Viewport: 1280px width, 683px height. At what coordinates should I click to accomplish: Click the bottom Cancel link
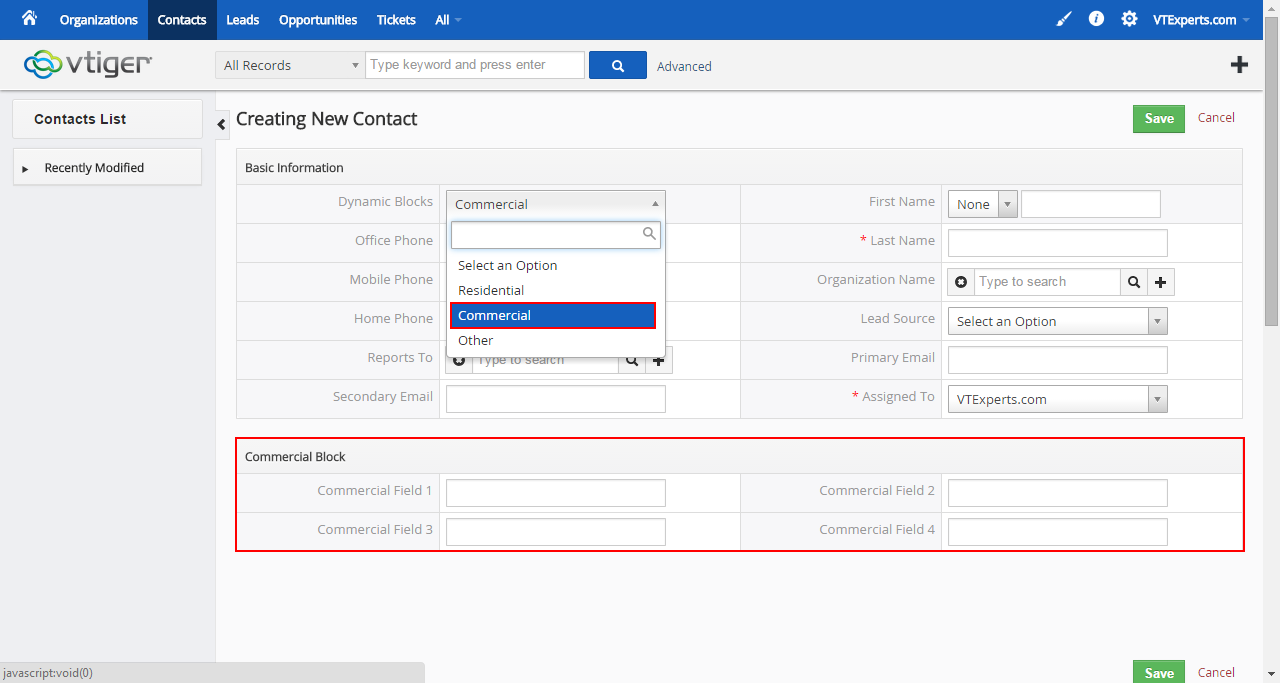click(1216, 672)
